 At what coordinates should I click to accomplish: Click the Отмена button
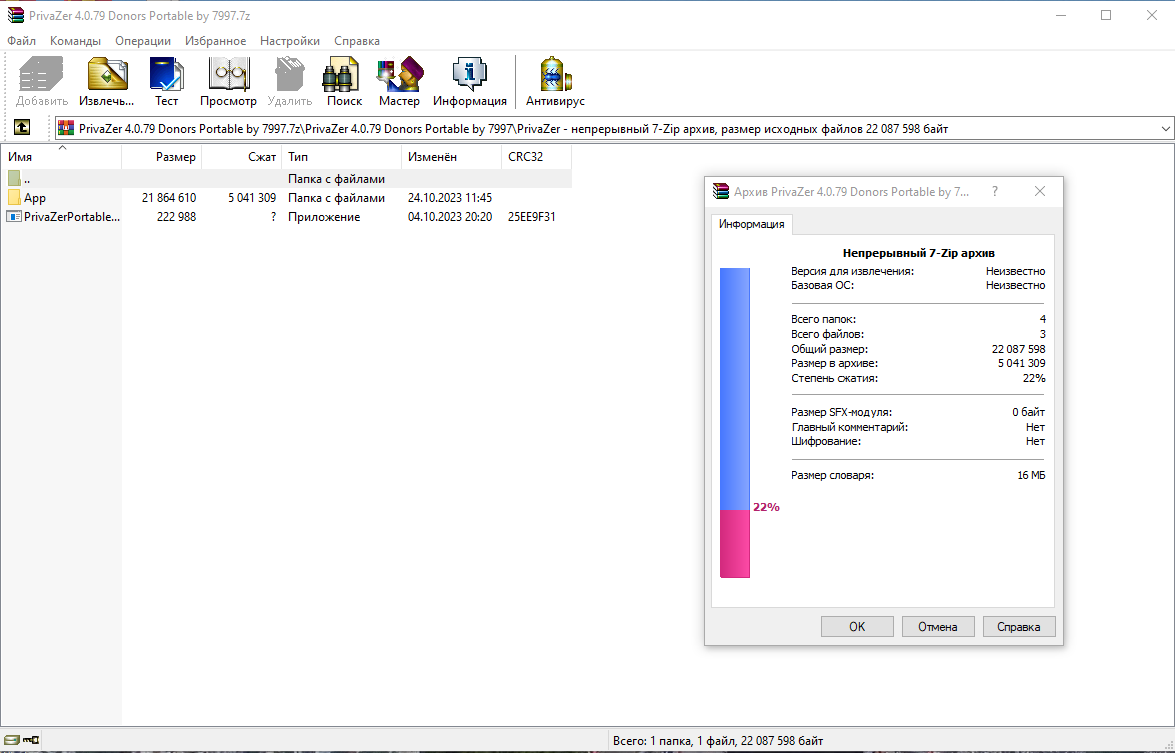(x=937, y=626)
